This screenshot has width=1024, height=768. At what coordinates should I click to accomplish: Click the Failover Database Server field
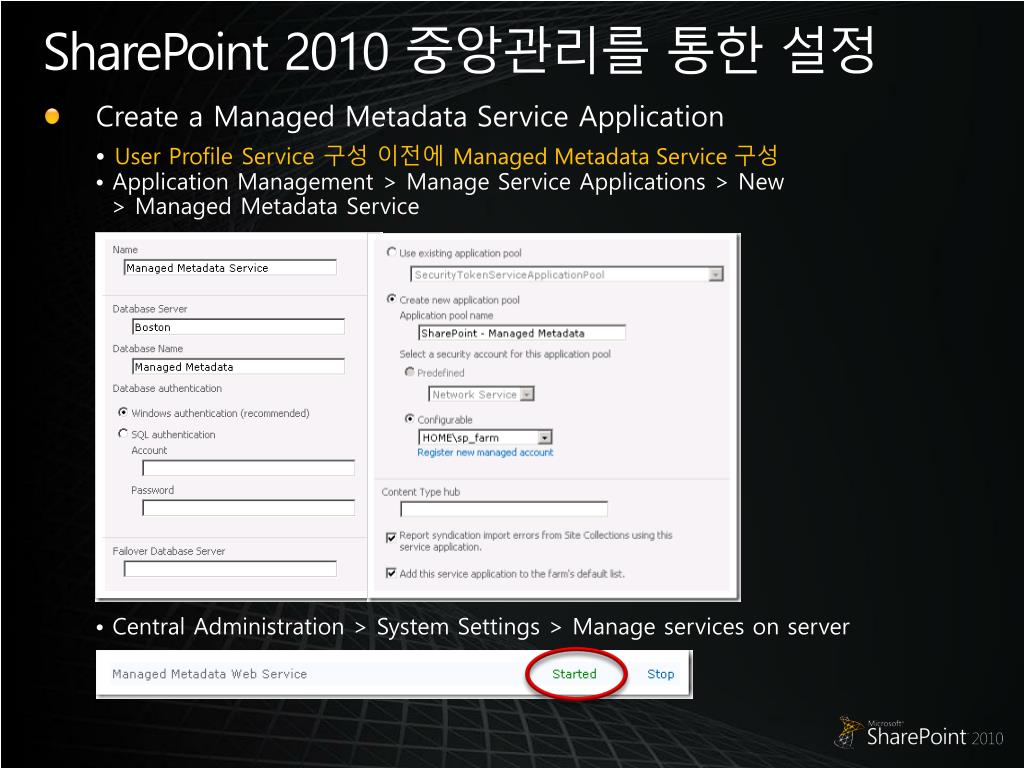click(230, 569)
